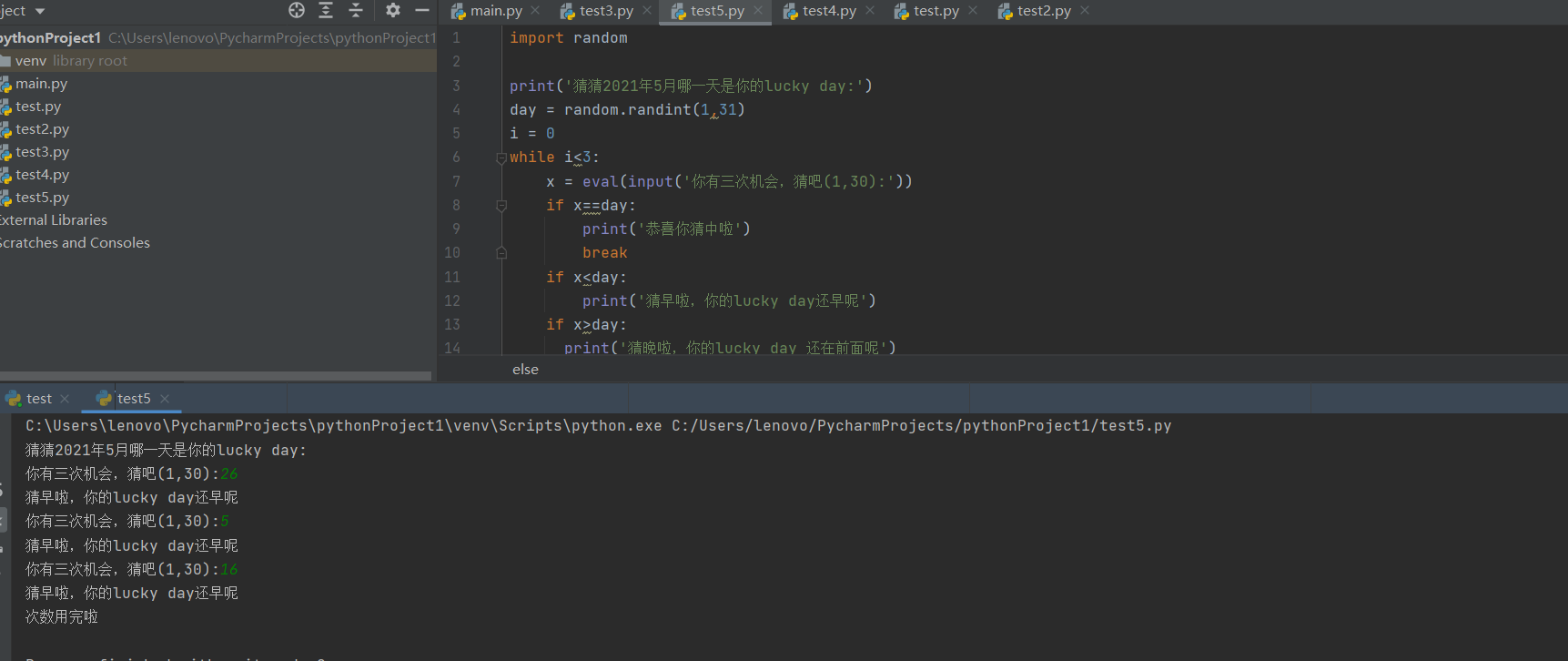Screen dimensions: 1568x661
Task: Open the test2.py editor tab
Action: click(1044, 11)
